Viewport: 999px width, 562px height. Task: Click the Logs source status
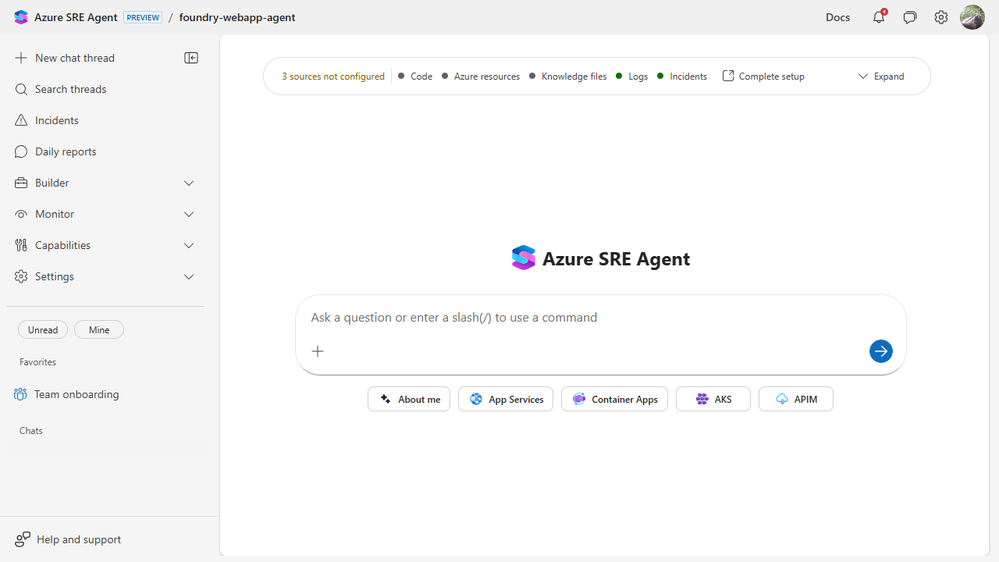[632, 76]
